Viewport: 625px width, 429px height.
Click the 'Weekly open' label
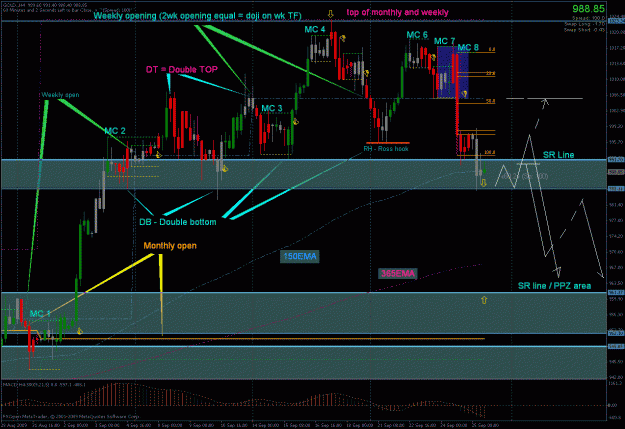60,95
